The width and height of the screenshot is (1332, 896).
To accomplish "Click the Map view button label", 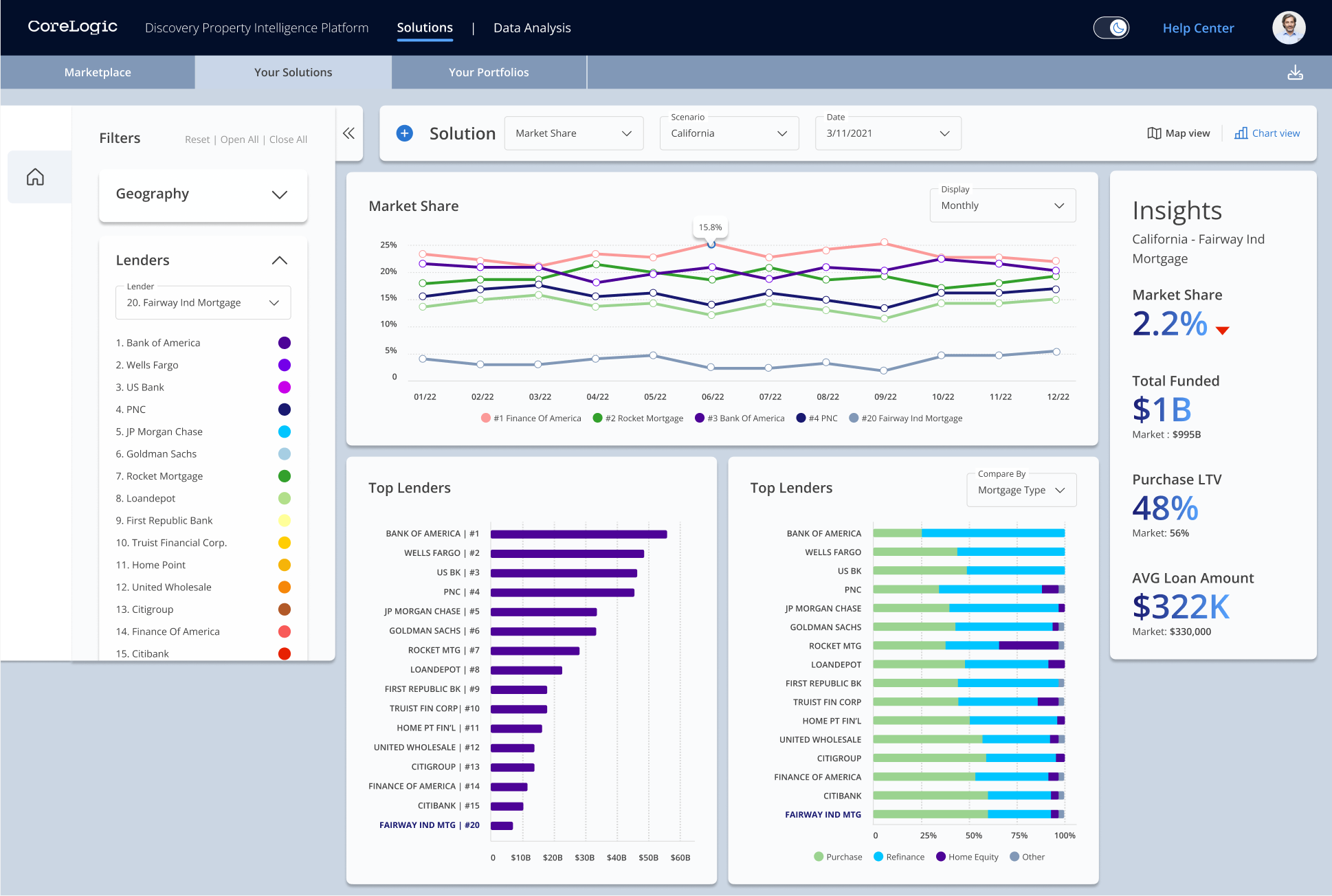I will pos(1188,133).
